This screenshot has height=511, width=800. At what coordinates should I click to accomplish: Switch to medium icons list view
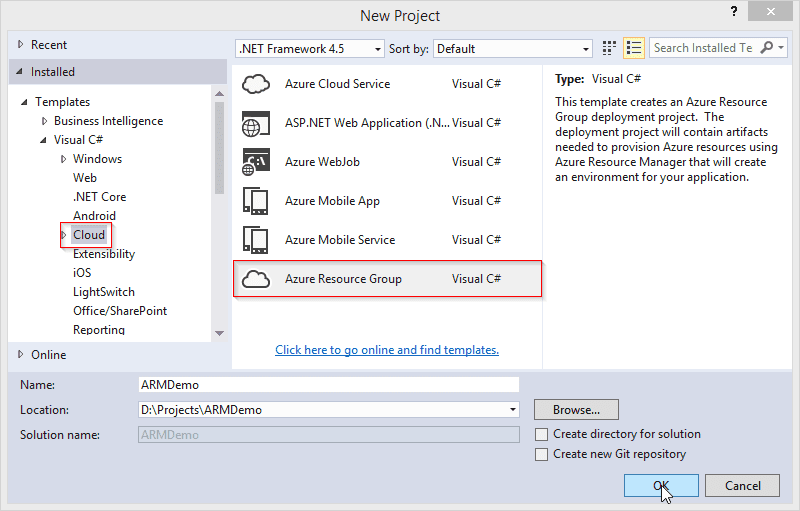pos(634,48)
